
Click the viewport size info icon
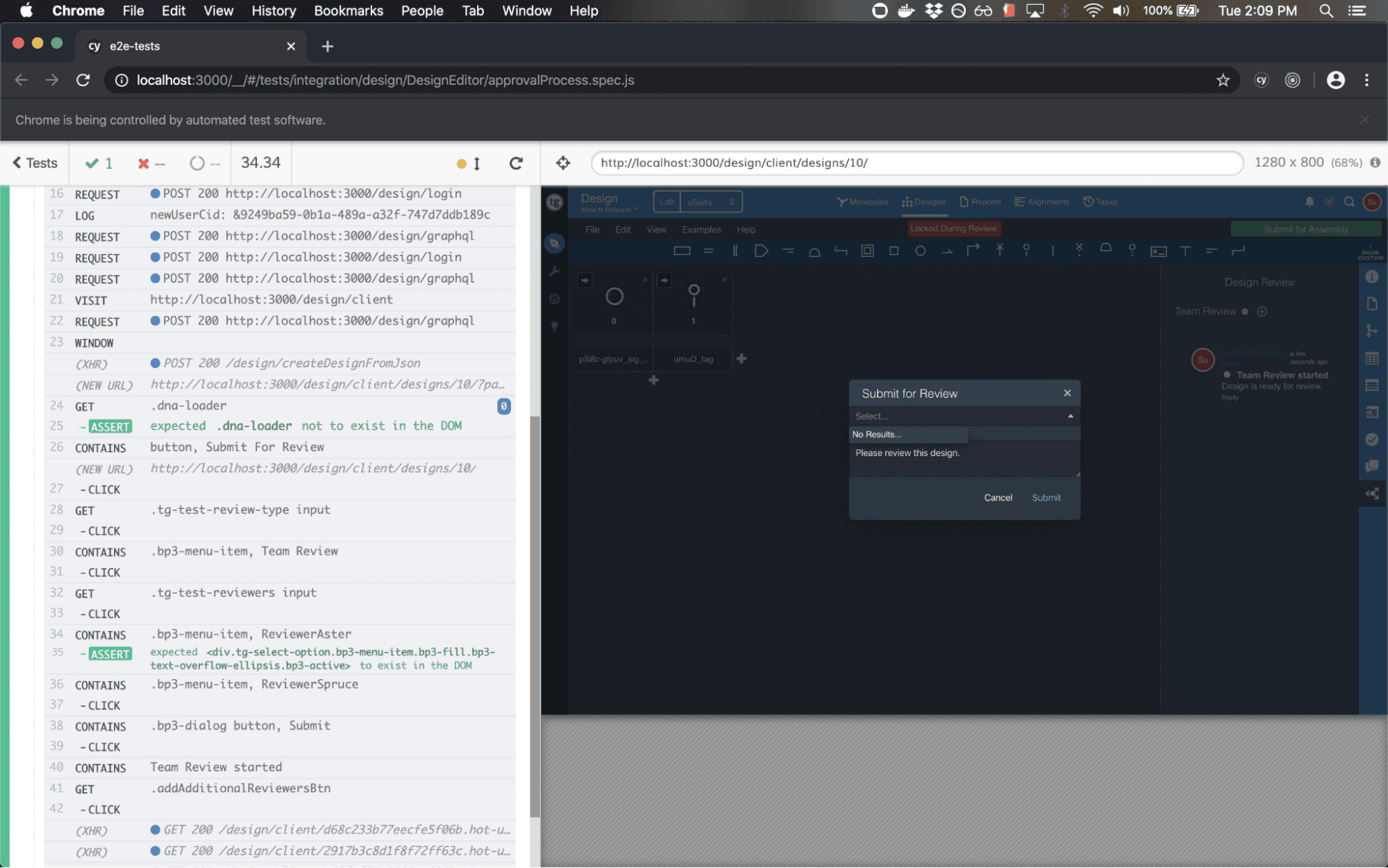[1375, 162]
